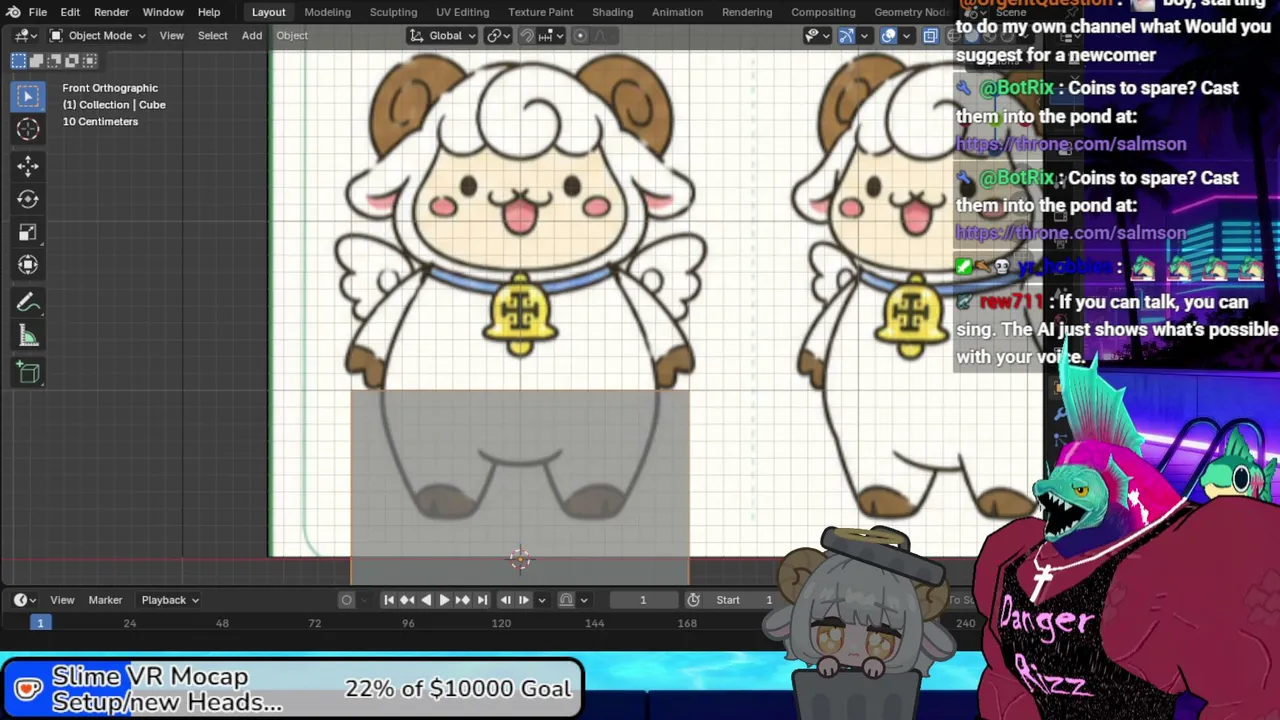
Task: Toggle timeline sync to audio
Action: click(x=566, y=600)
